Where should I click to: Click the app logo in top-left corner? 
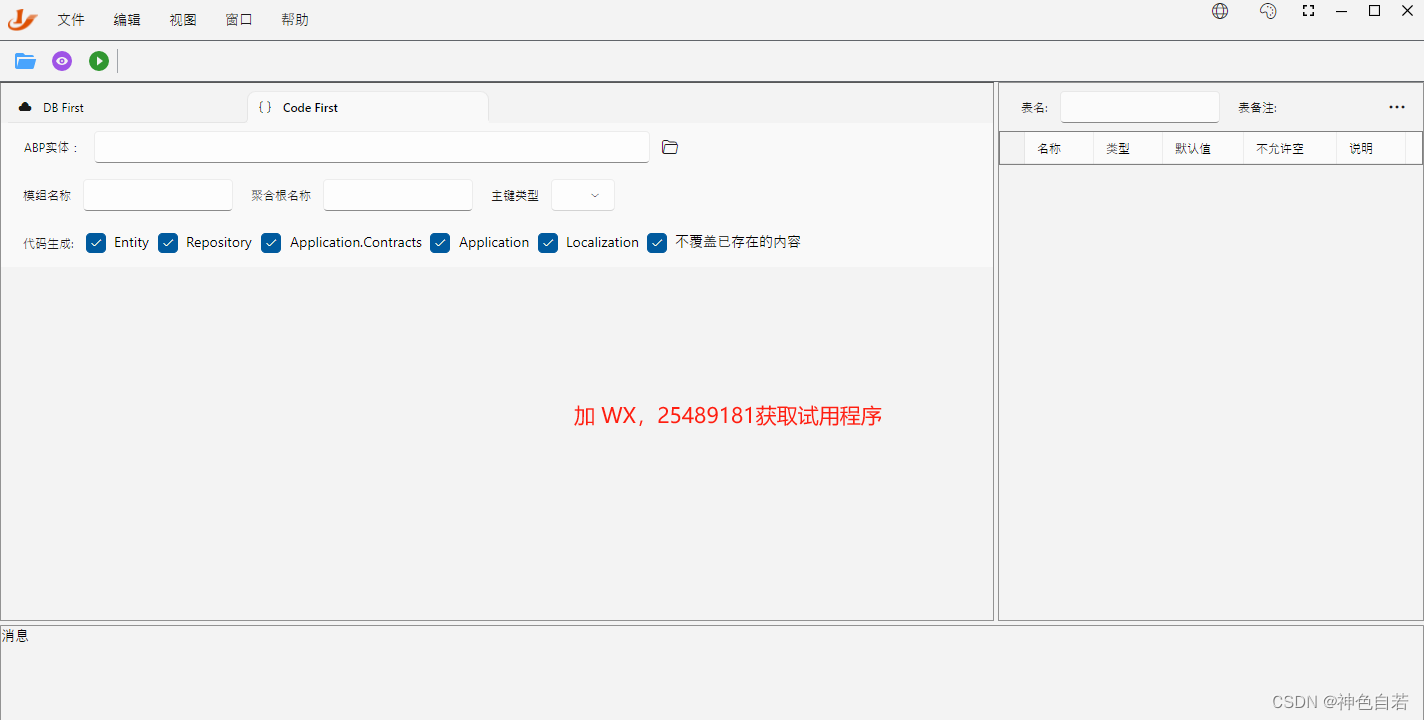coord(21,18)
